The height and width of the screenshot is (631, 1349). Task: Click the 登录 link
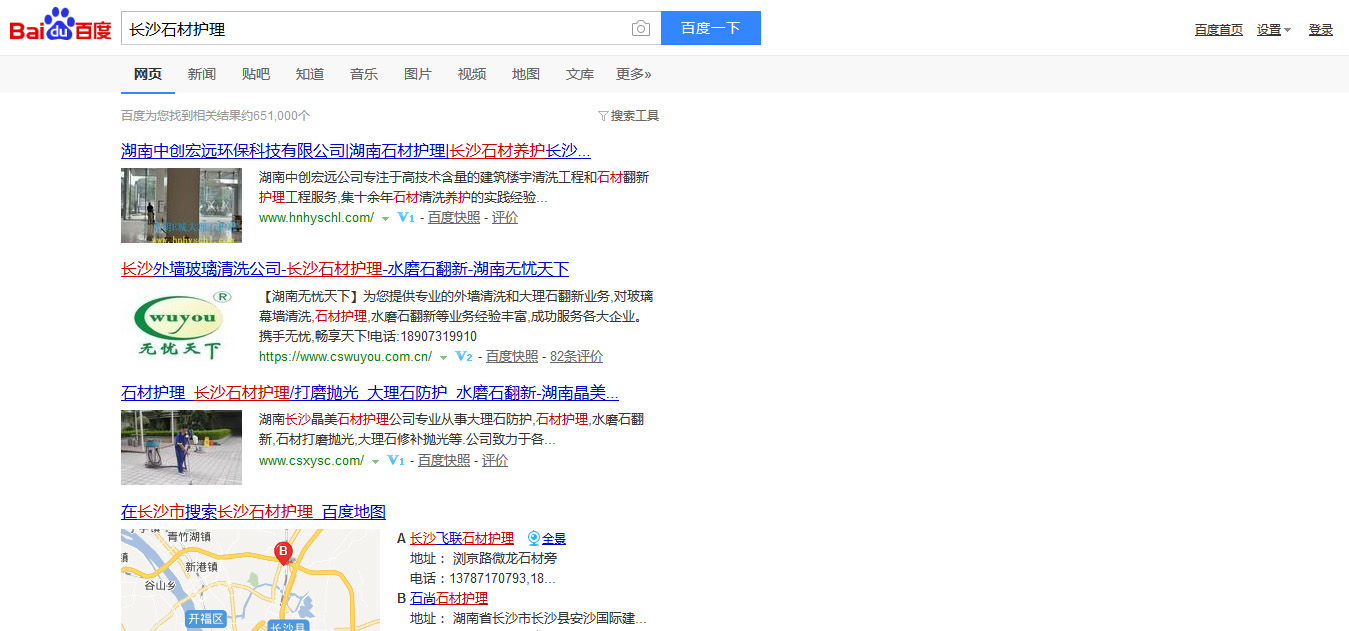(1320, 29)
